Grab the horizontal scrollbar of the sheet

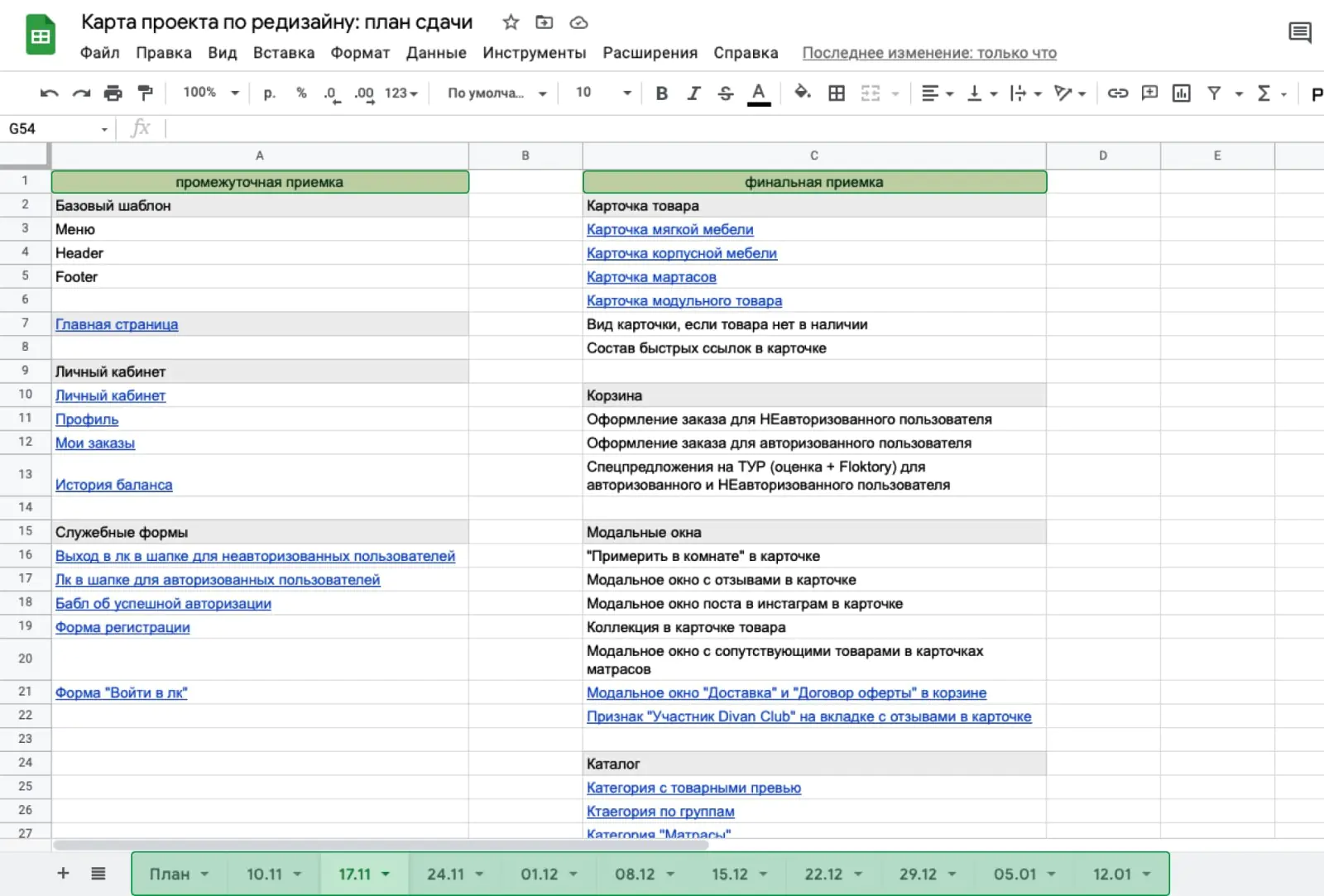point(381,845)
